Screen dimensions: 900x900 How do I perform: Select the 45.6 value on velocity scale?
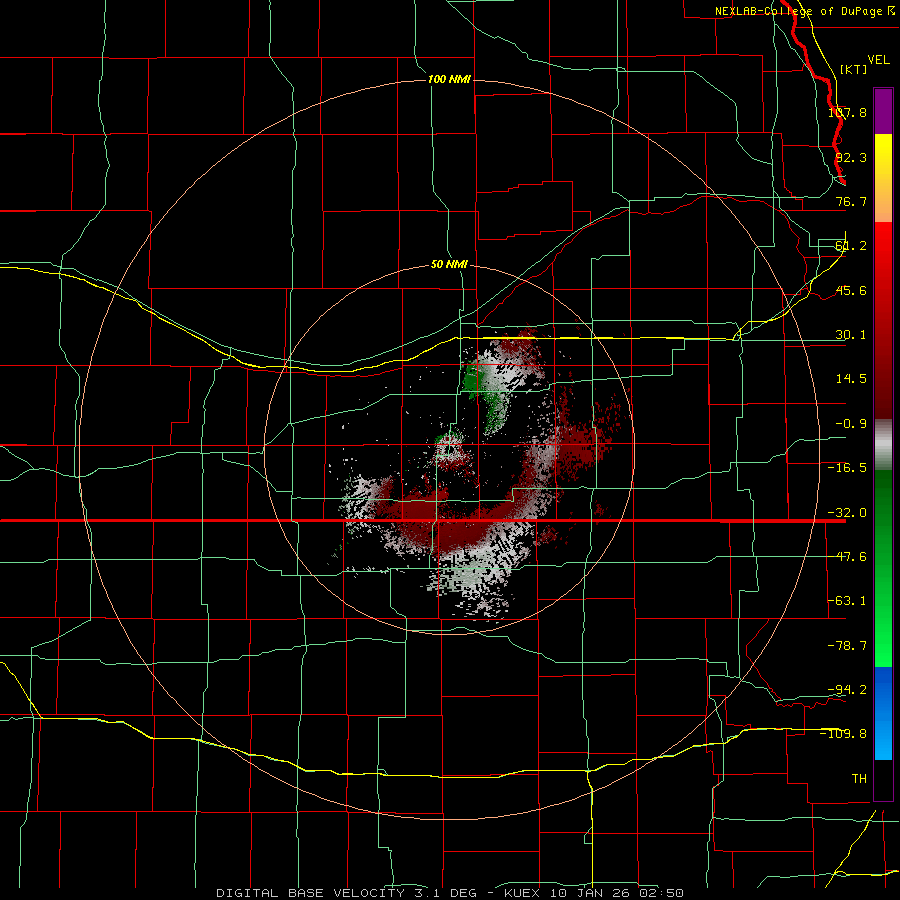coord(851,290)
